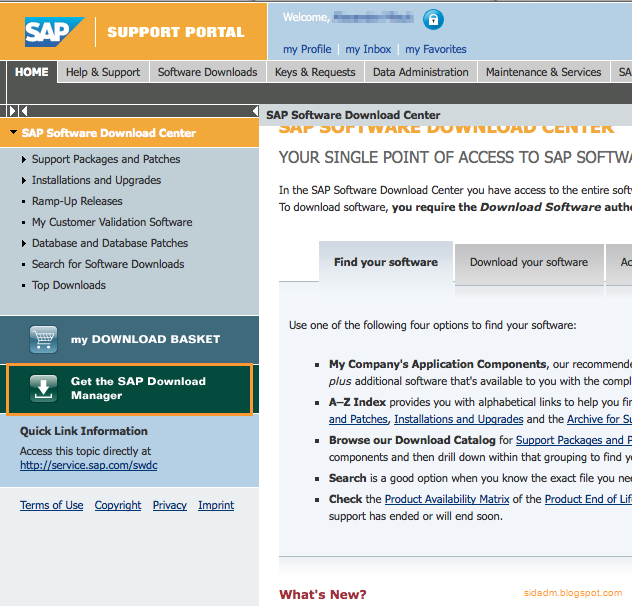Open Privacy link
Screen dimensions: 632x606
pyautogui.click(x=170, y=505)
